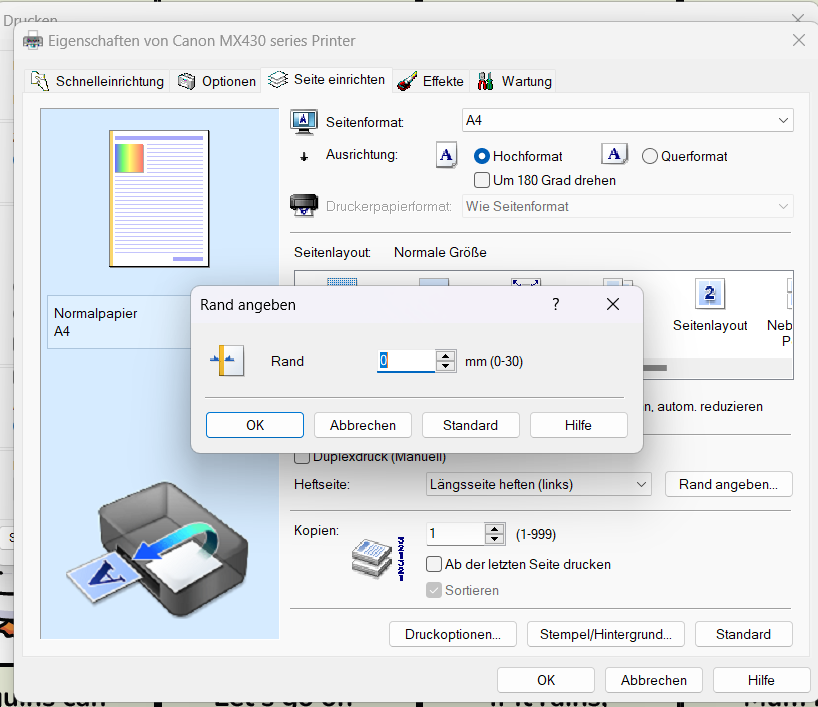Click Abbrechen in printer properties window
The image size is (818, 707).
pyautogui.click(x=654, y=680)
